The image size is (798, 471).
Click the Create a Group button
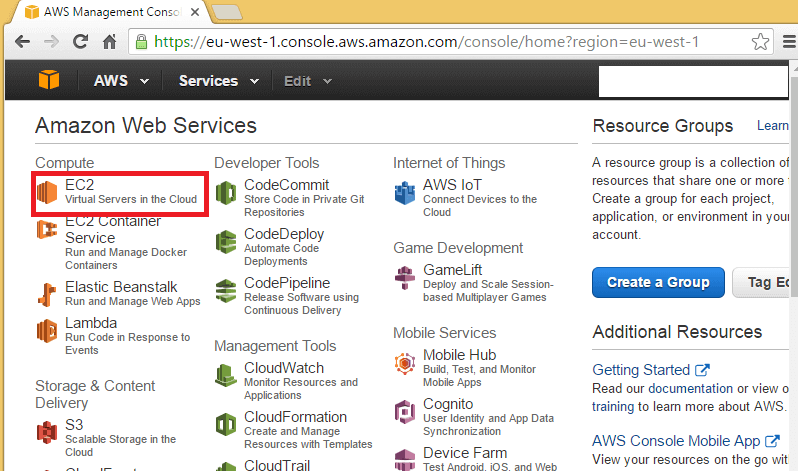click(658, 282)
